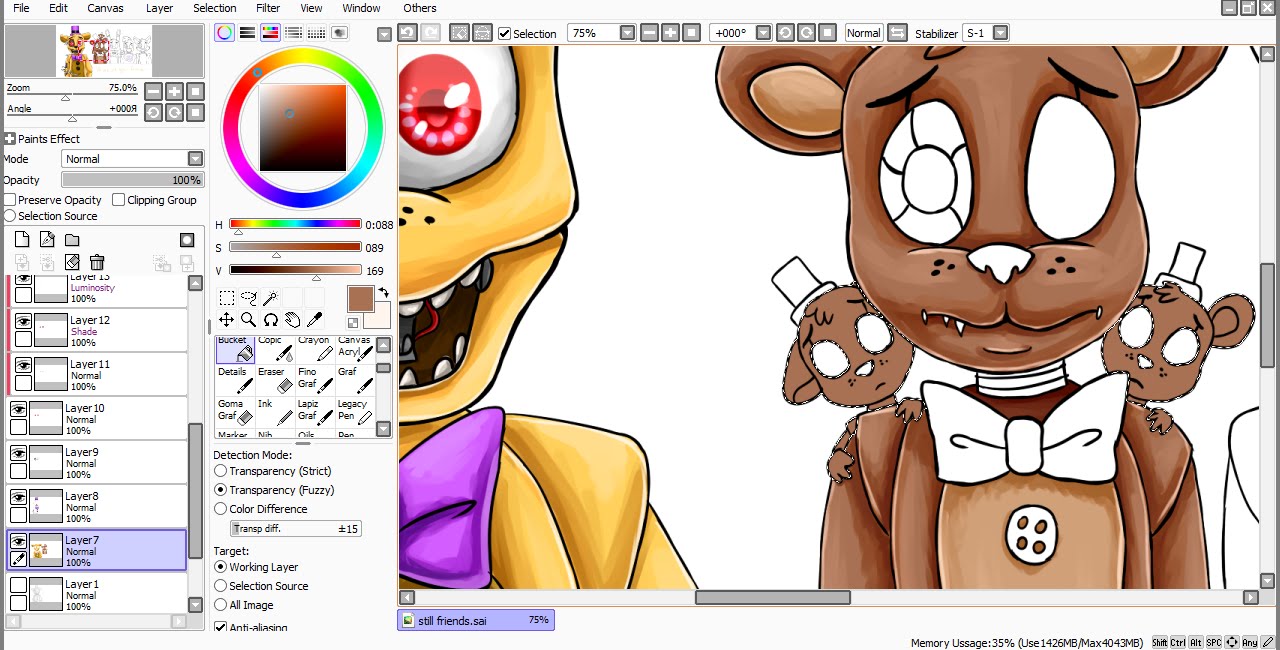Viewport: 1280px width, 650px height.
Task: Show the scratchpad panel
Action: (339, 33)
